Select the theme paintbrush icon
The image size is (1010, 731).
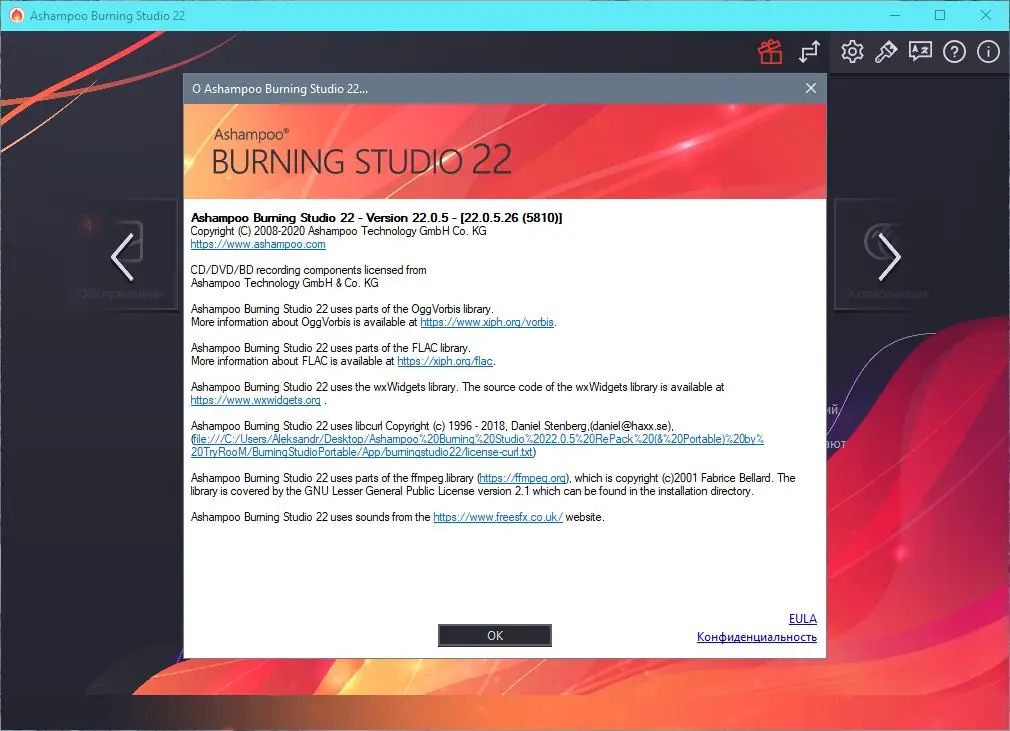click(x=886, y=51)
